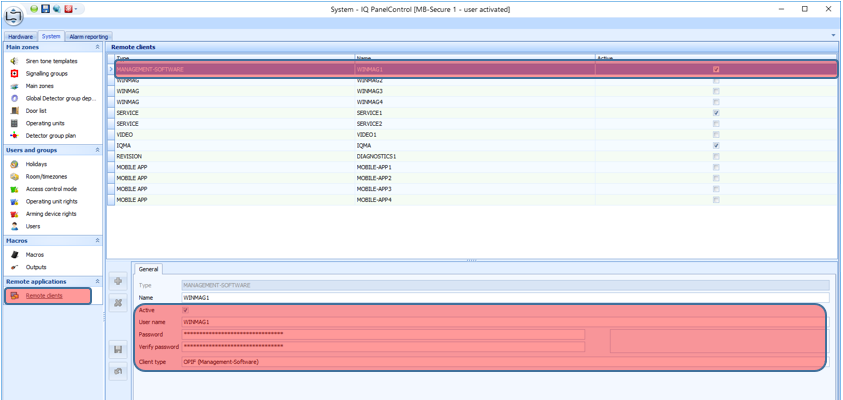Toggle Active checkbox in MANAGEMENT-SOFTWARE row
This screenshot has height=400, width=843.
coord(716,69)
